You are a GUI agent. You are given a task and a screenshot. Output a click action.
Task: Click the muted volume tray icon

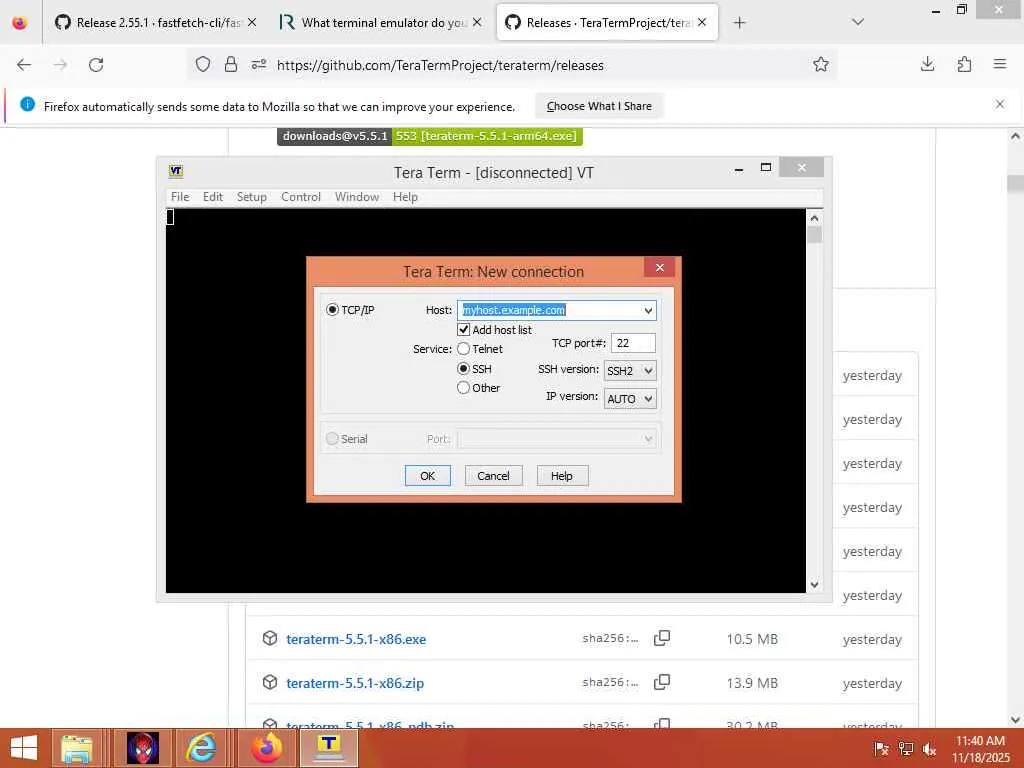(x=929, y=749)
